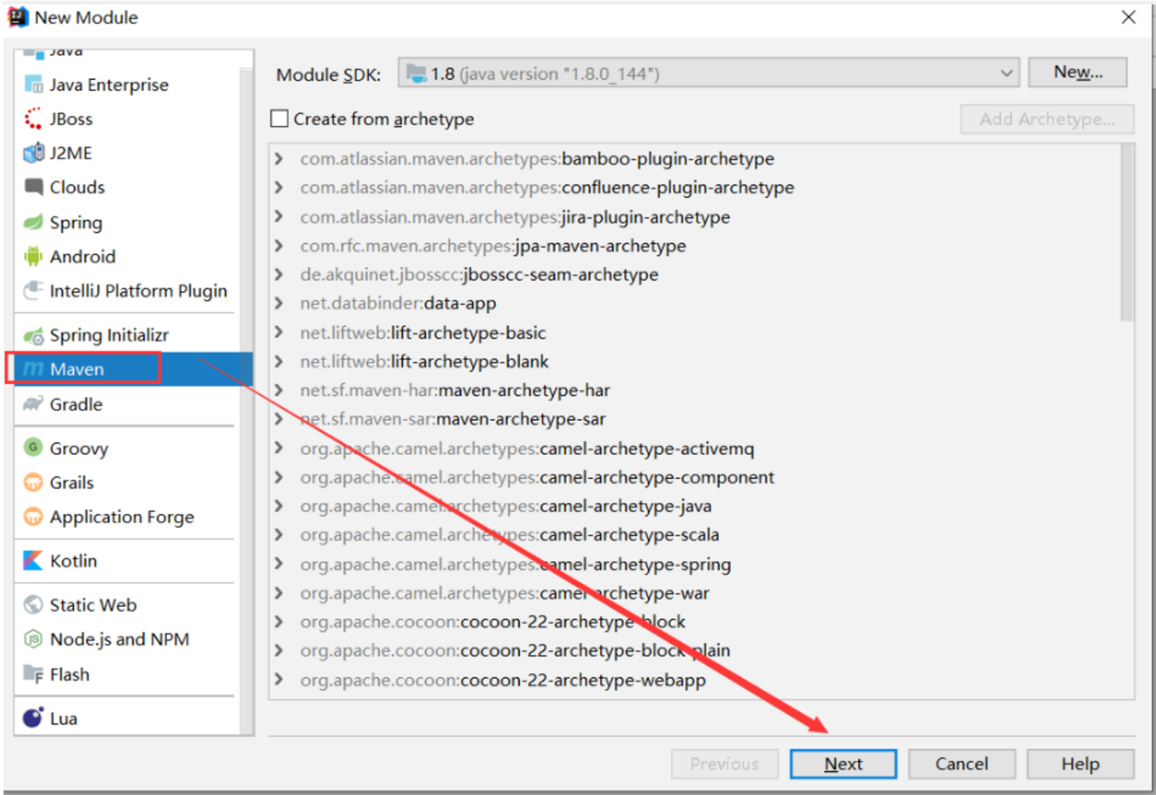This screenshot has width=1156, height=795.
Task: Open Help for New Module
Action: 1080,764
